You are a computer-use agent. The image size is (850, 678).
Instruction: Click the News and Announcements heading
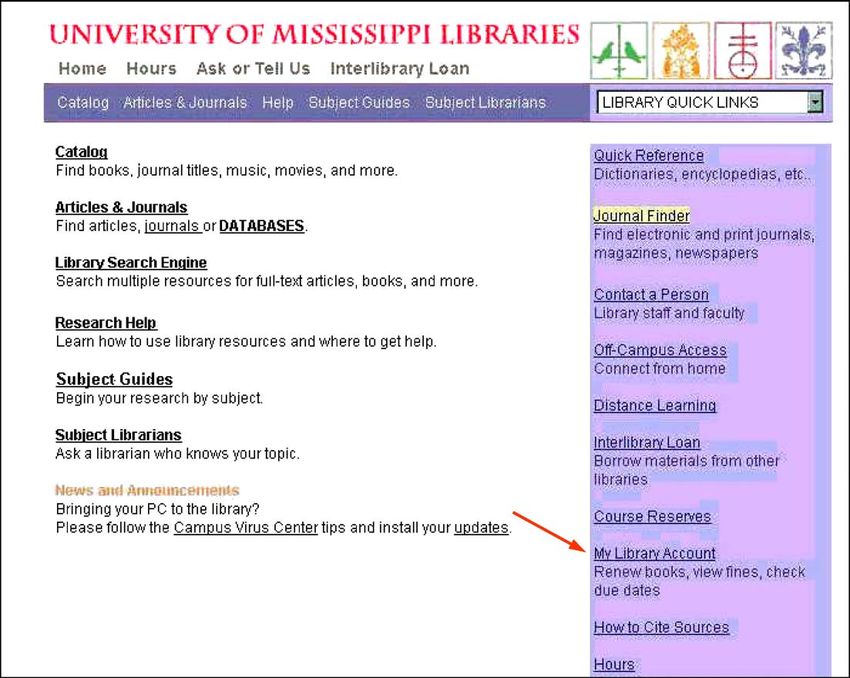[x=147, y=490]
